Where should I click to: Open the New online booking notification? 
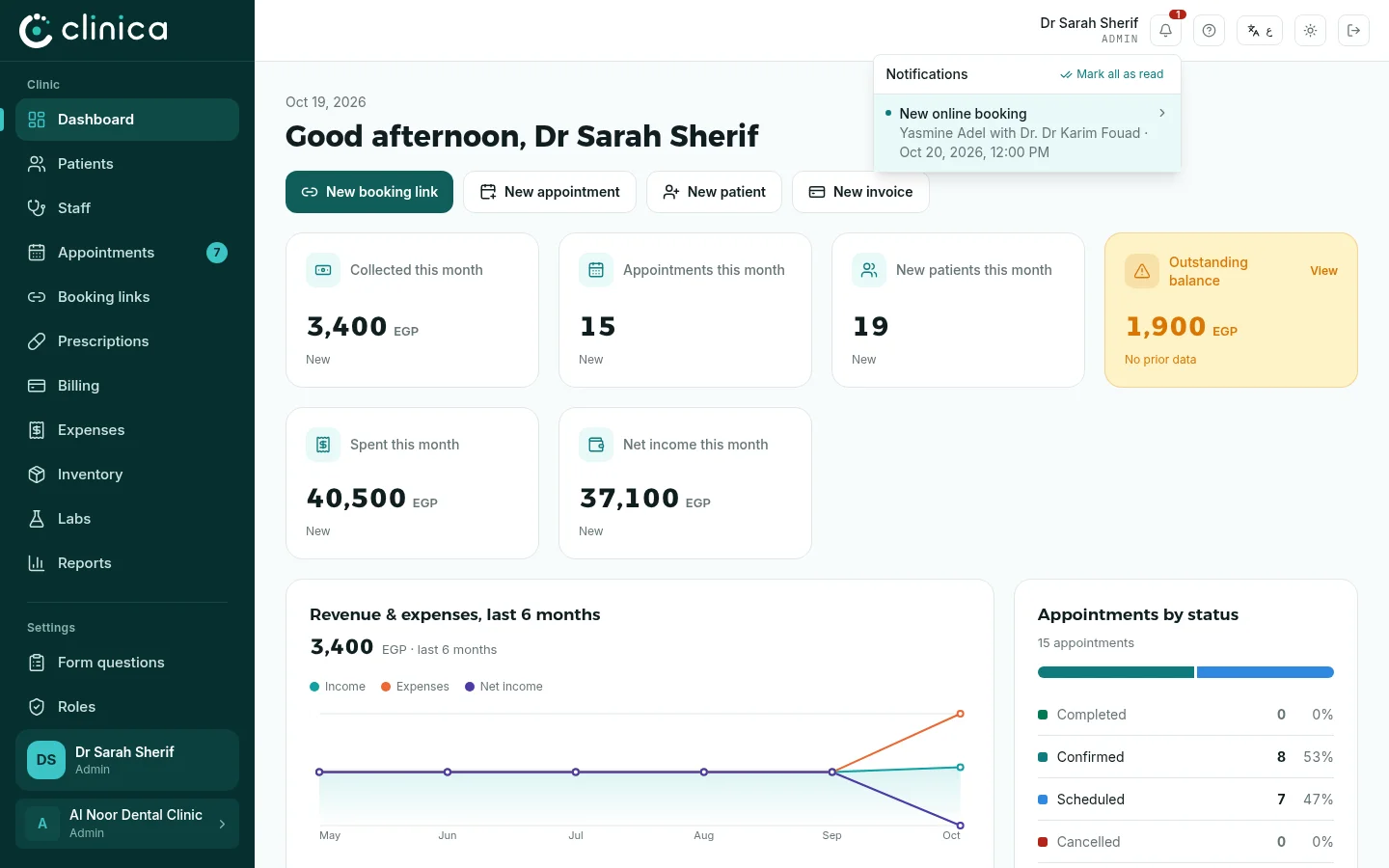click(x=1026, y=133)
